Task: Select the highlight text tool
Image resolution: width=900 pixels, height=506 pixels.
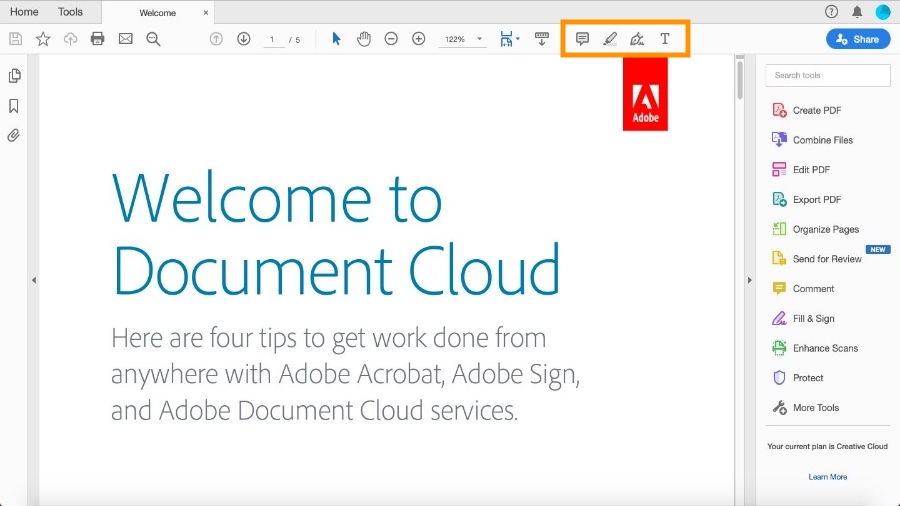Action: [610, 39]
